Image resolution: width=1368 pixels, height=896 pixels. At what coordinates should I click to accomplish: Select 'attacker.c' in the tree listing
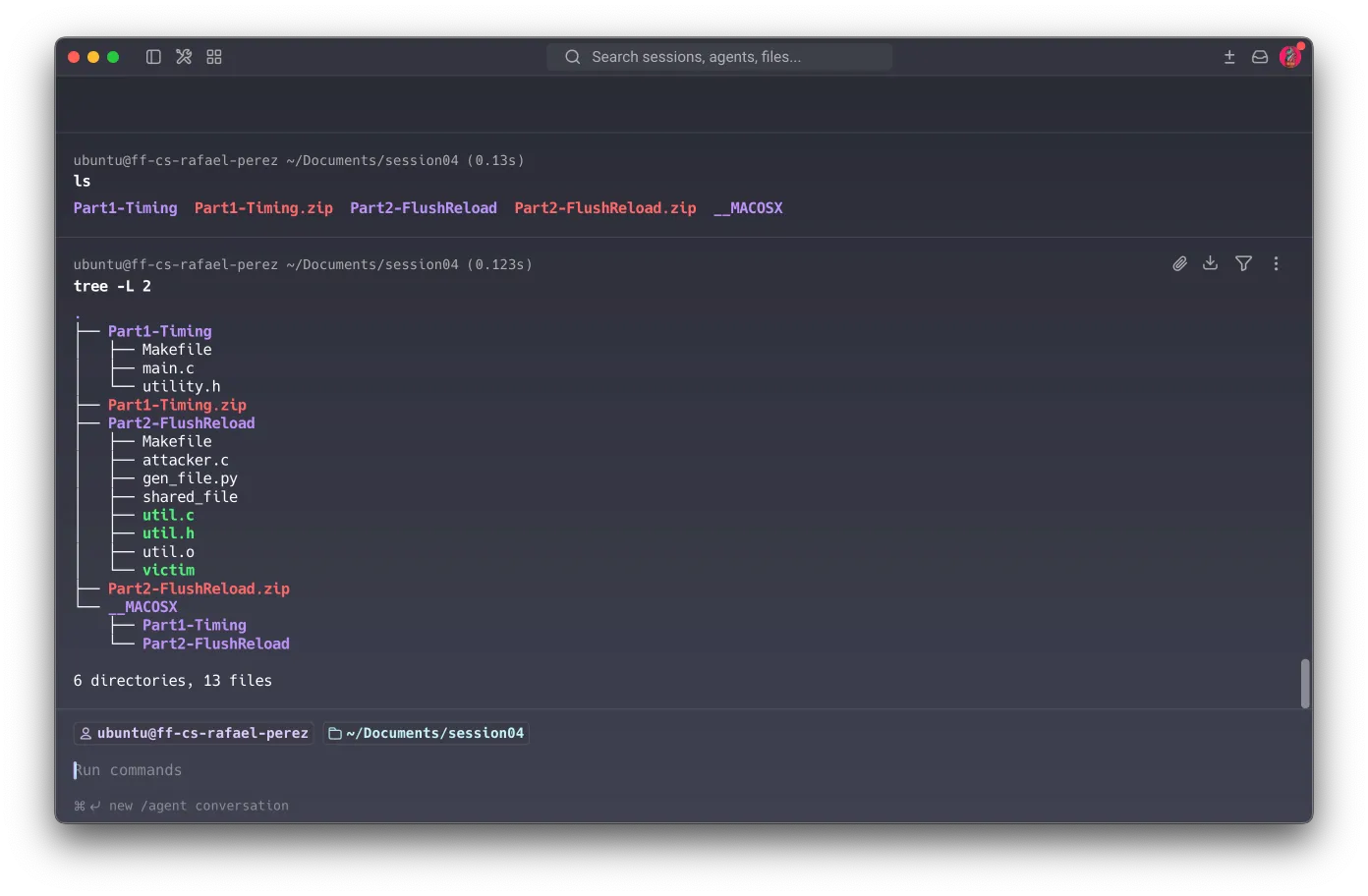[x=186, y=460]
